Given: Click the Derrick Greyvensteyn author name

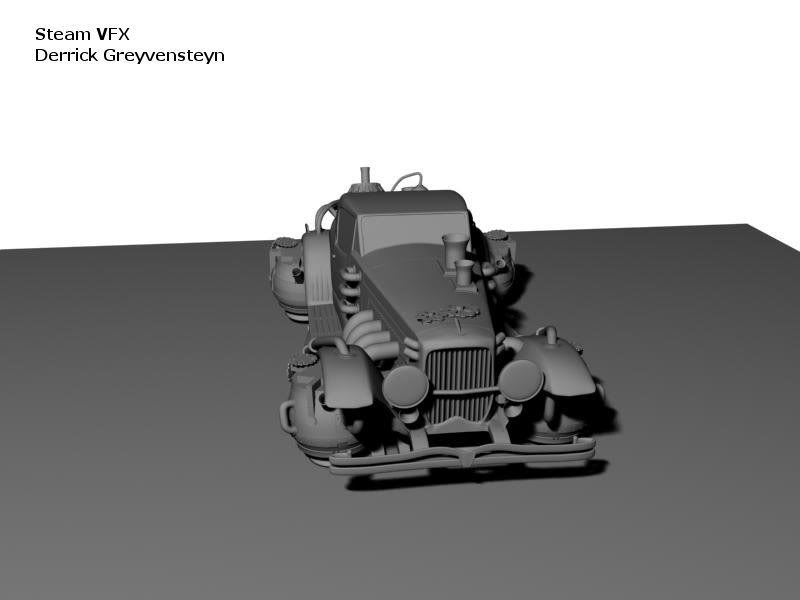Looking at the screenshot, I should click(129, 55).
